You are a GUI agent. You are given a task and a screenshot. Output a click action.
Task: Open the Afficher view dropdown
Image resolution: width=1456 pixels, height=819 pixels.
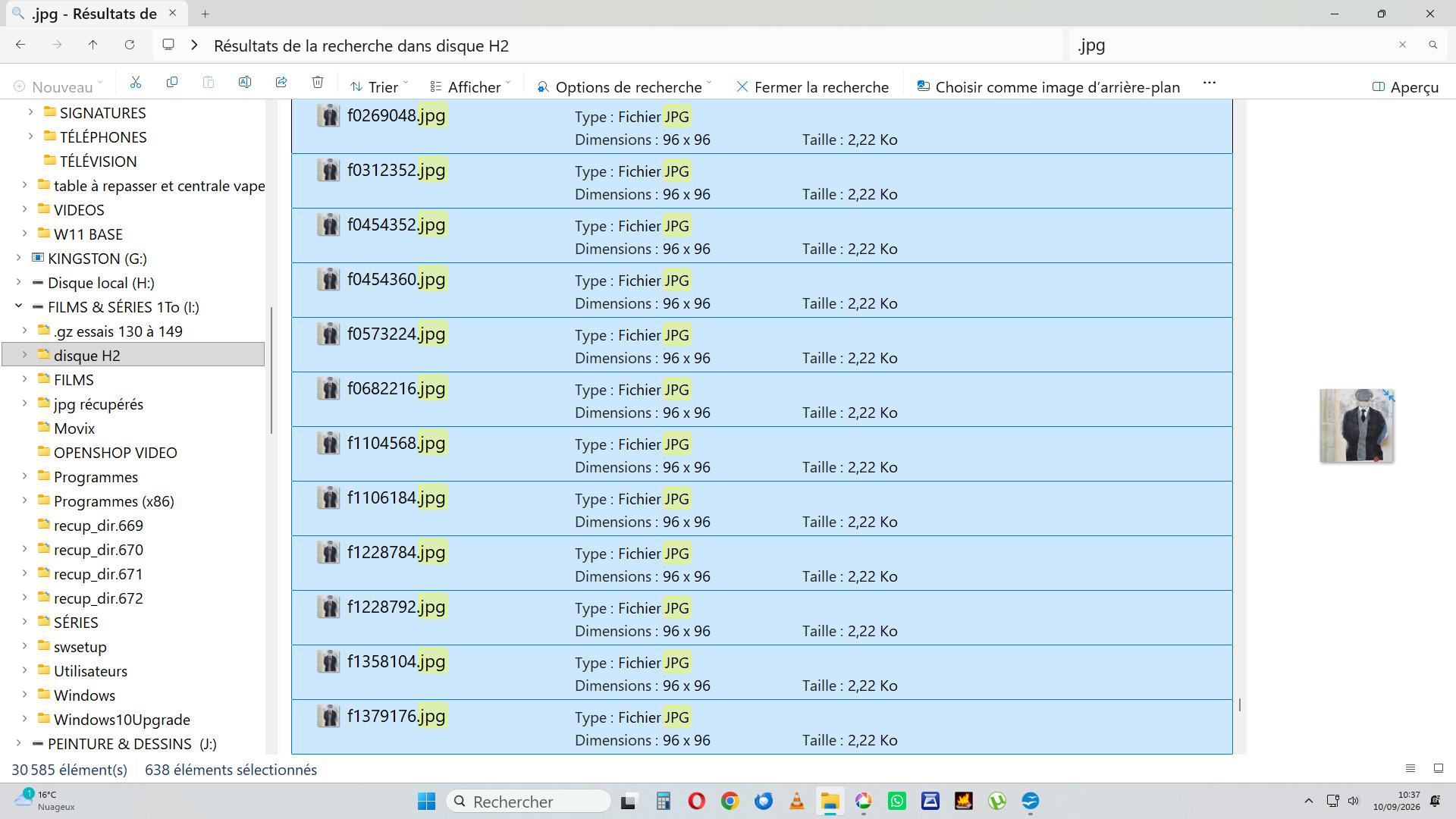[x=470, y=87]
